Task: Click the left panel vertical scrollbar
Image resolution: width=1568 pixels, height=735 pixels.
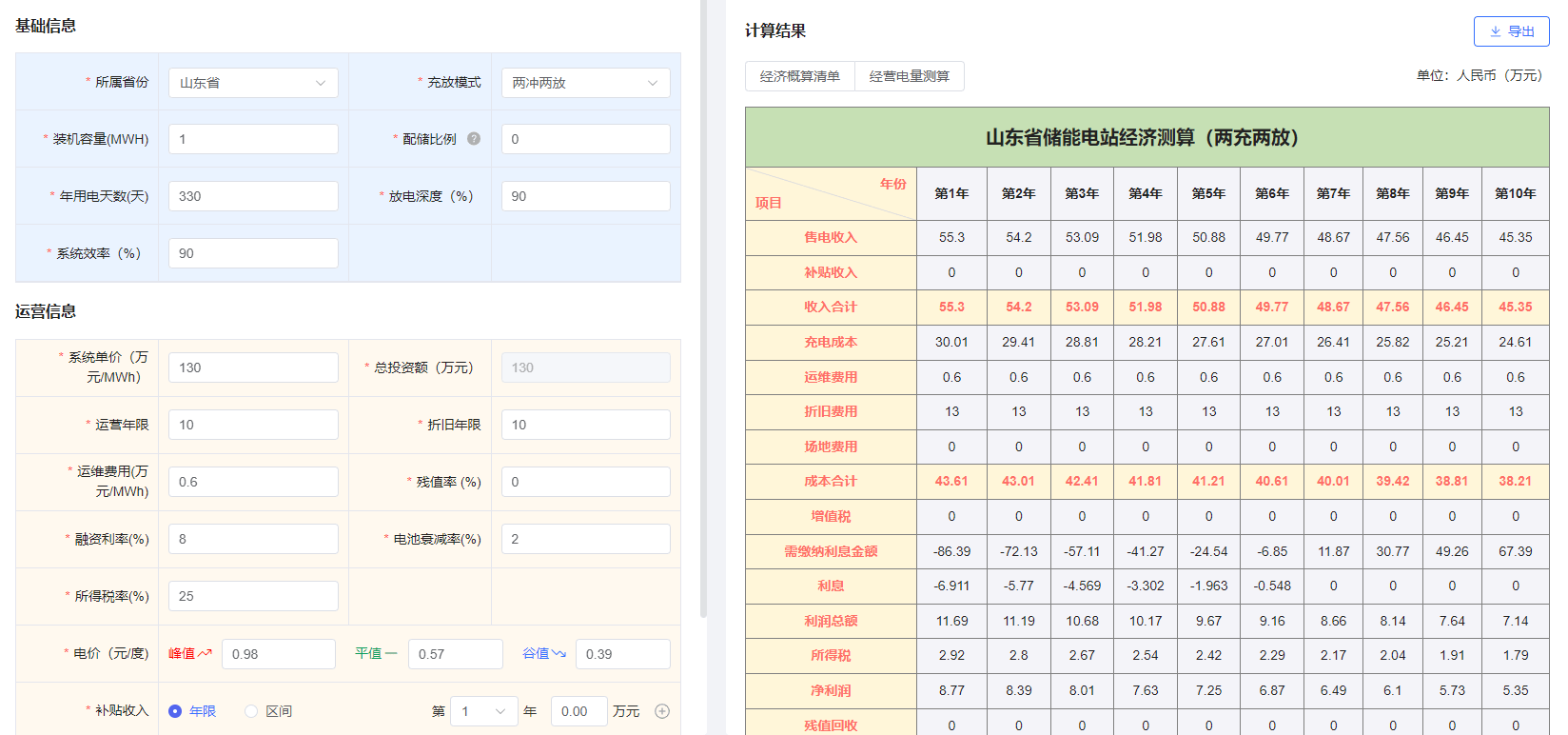Action: click(704, 308)
